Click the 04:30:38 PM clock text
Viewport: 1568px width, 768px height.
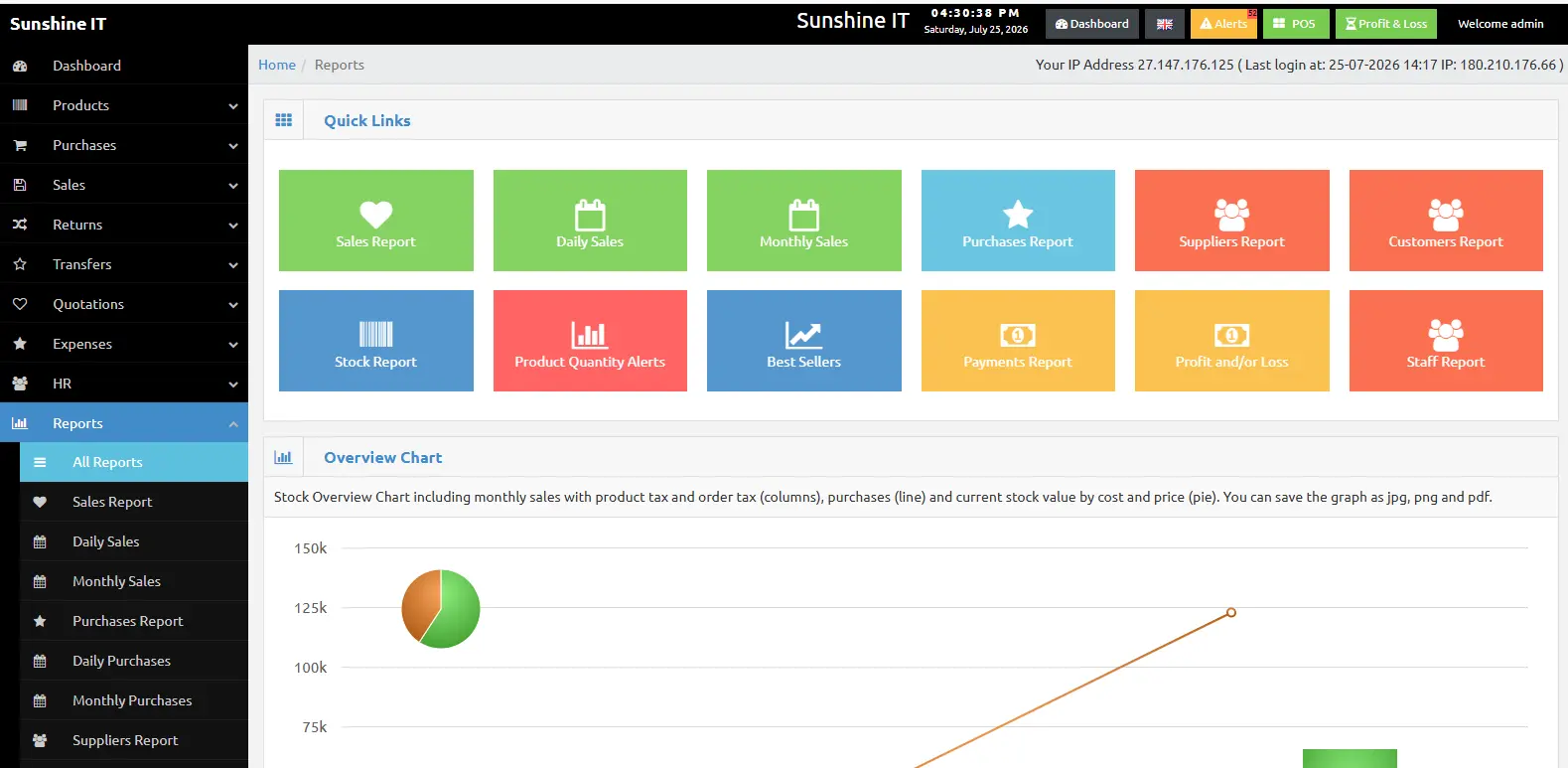click(975, 13)
